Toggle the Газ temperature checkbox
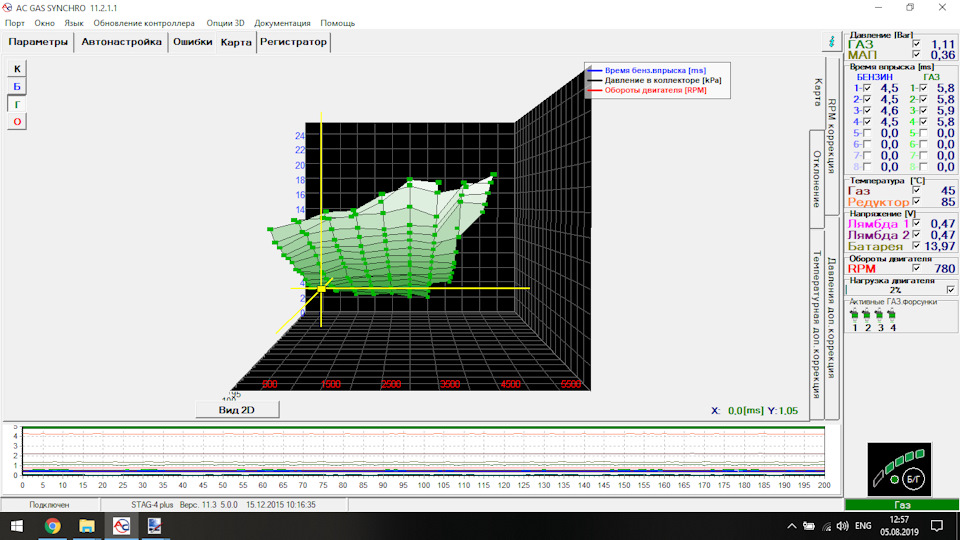960x540 pixels. [917, 190]
